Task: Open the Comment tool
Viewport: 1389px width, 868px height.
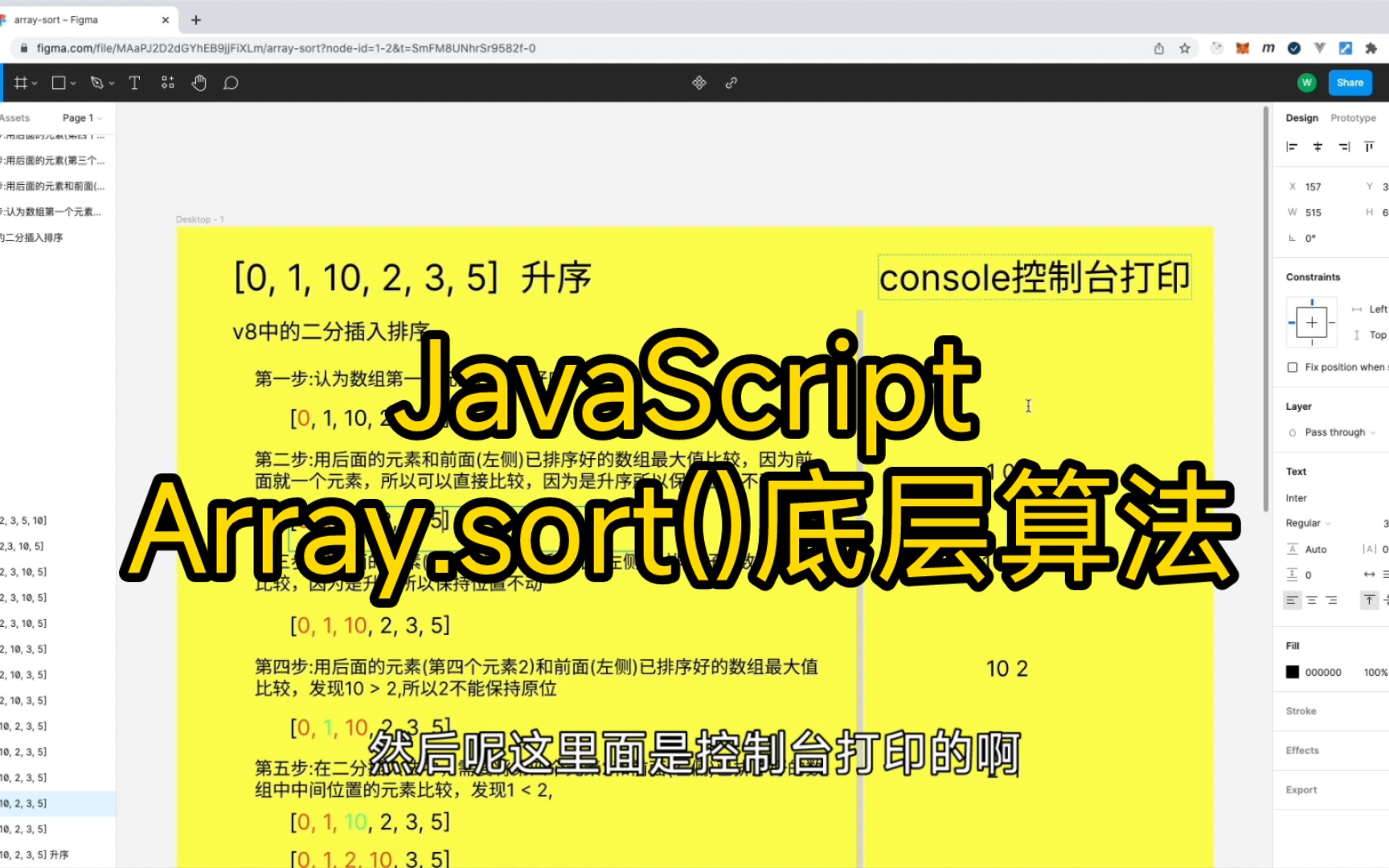Action: 231,82
